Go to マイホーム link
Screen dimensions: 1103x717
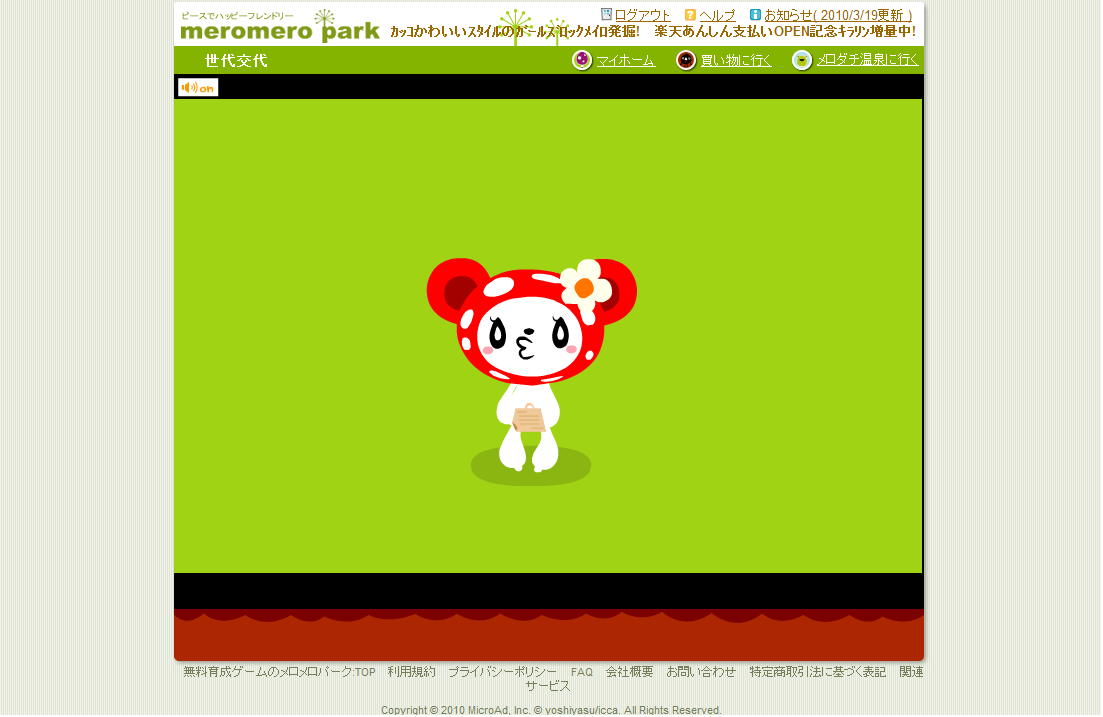tap(625, 61)
